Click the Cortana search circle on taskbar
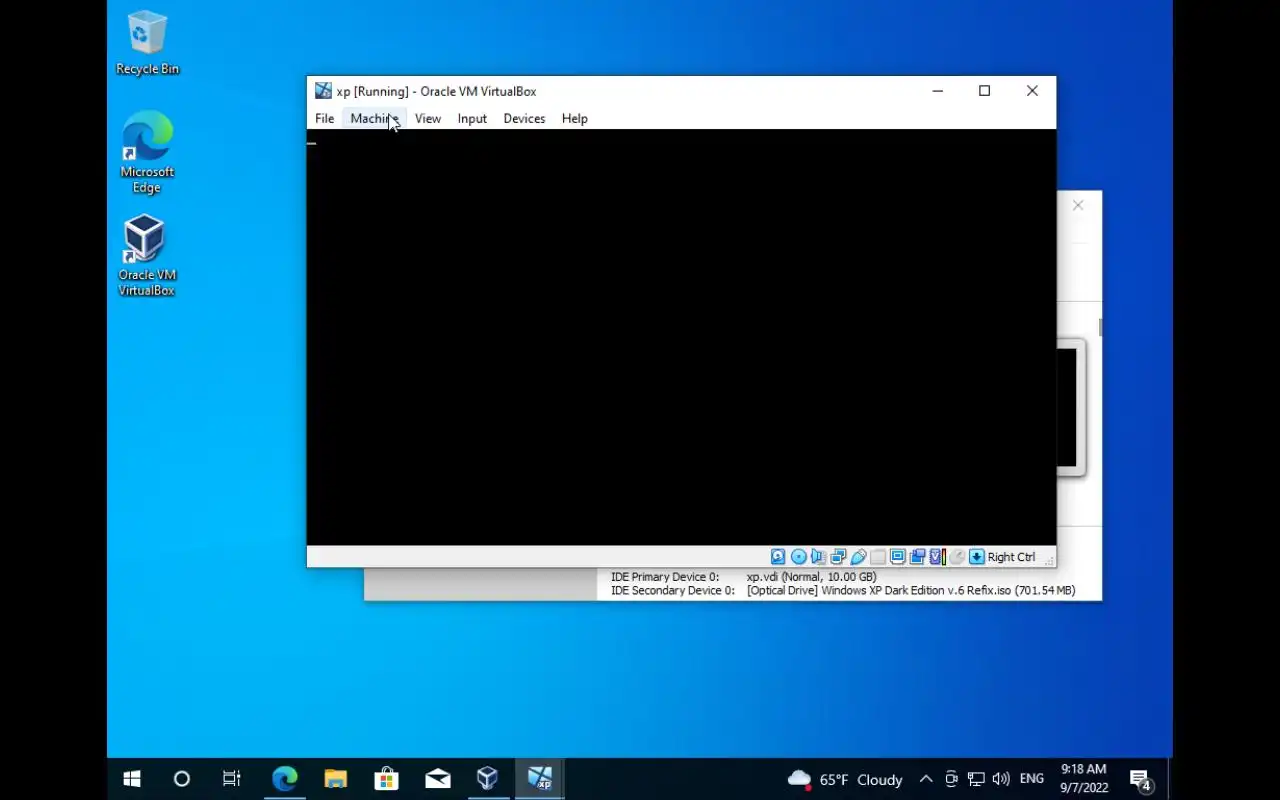The image size is (1280, 800). [x=181, y=779]
